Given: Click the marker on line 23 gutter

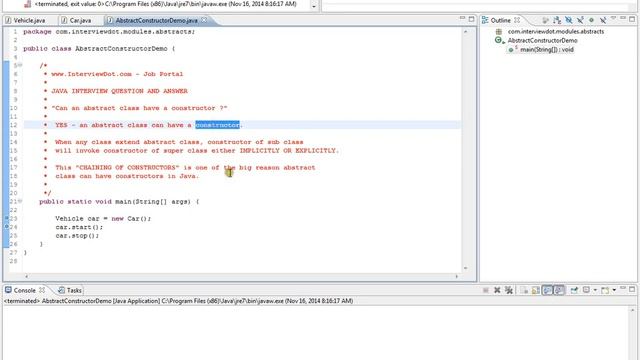Looking at the screenshot, I should (x=7, y=218).
